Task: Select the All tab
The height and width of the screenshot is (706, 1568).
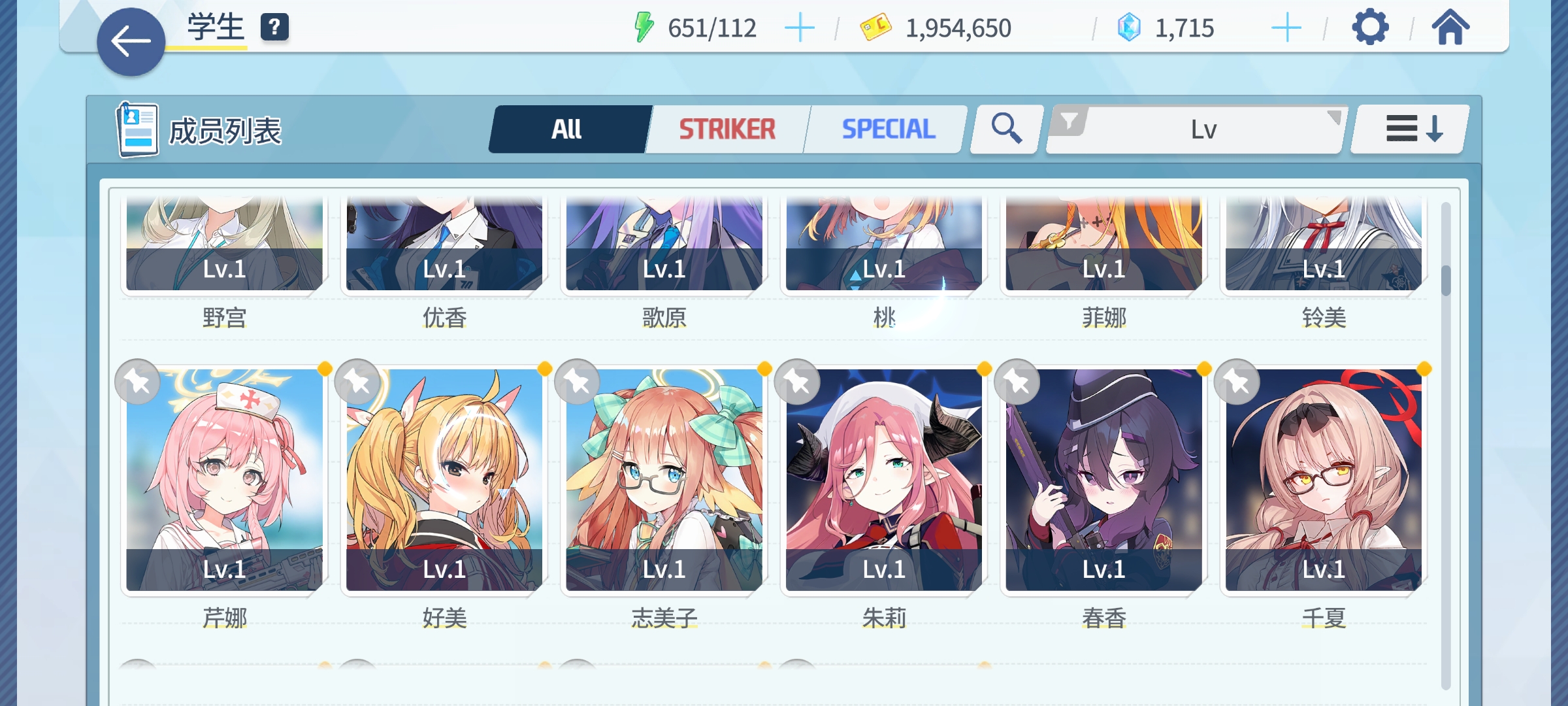Action: tap(567, 129)
